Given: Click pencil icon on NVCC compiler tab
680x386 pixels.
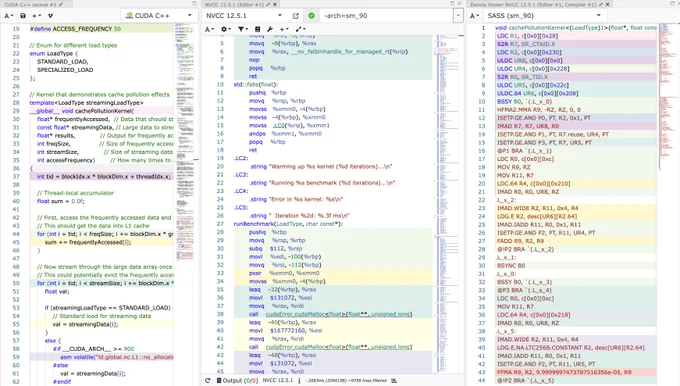Looking at the screenshot, I should (268, 4).
